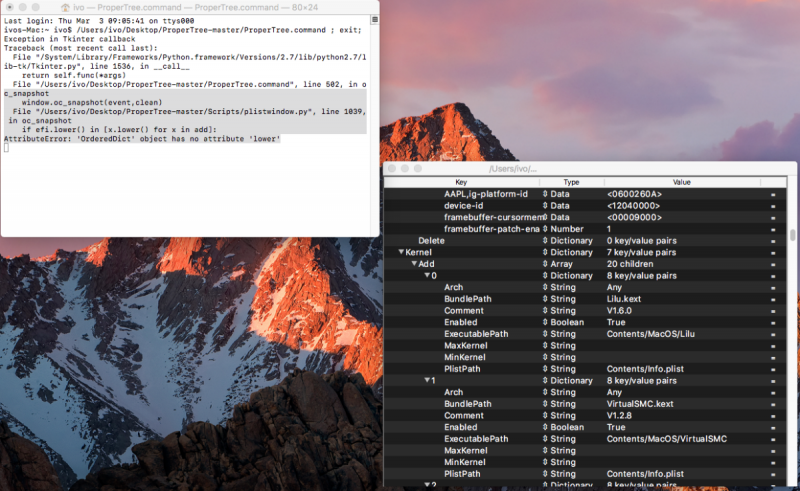Screen dimensions: 800x491
Task: Click the Value column header
Action: click(681, 182)
